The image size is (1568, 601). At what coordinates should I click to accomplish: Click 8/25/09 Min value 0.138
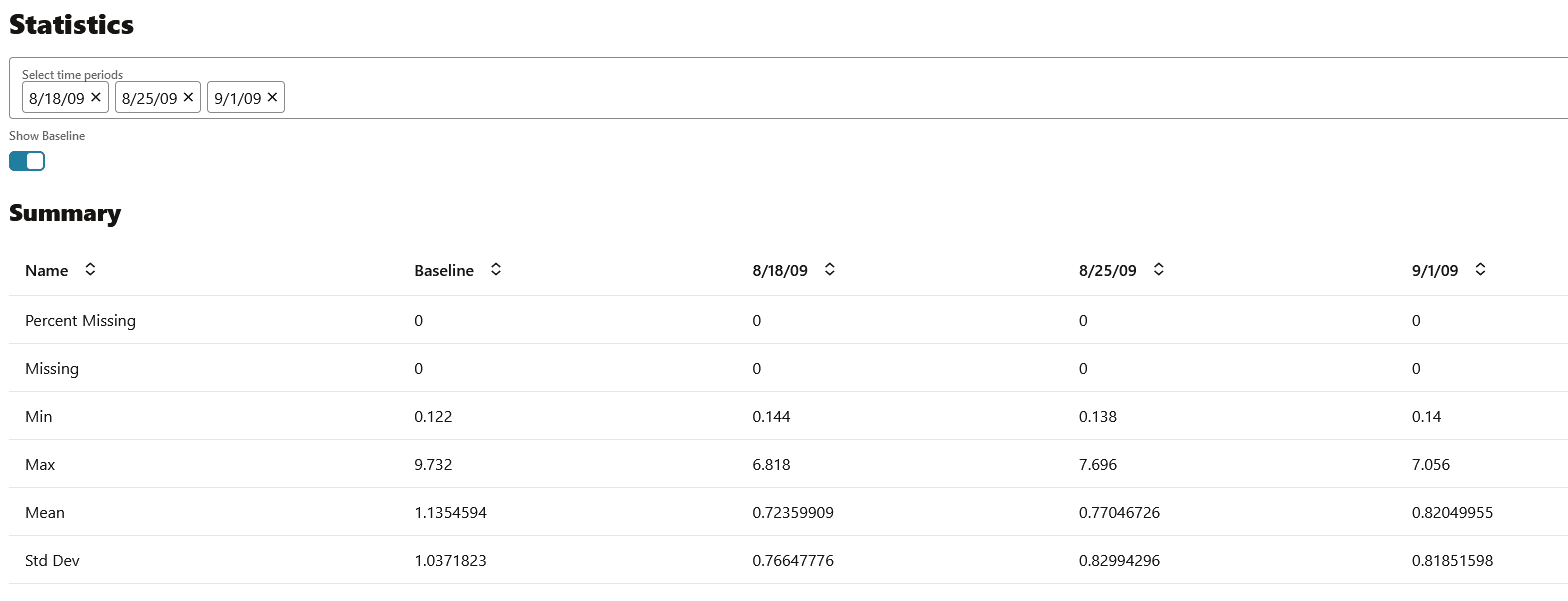1098,417
